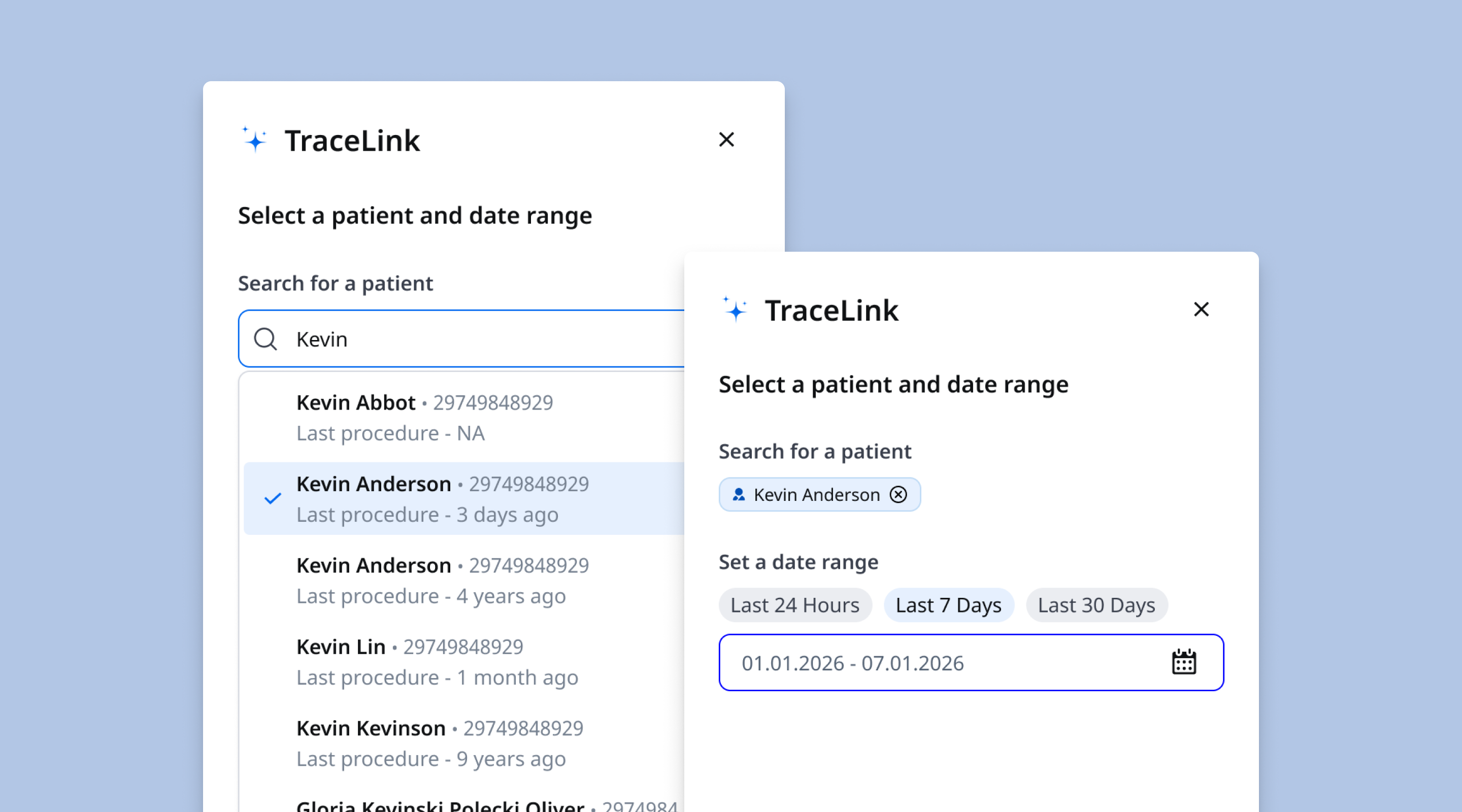This screenshot has height=812, width=1462.
Task: Click the Set a date range label
Action: coord(799,562)
